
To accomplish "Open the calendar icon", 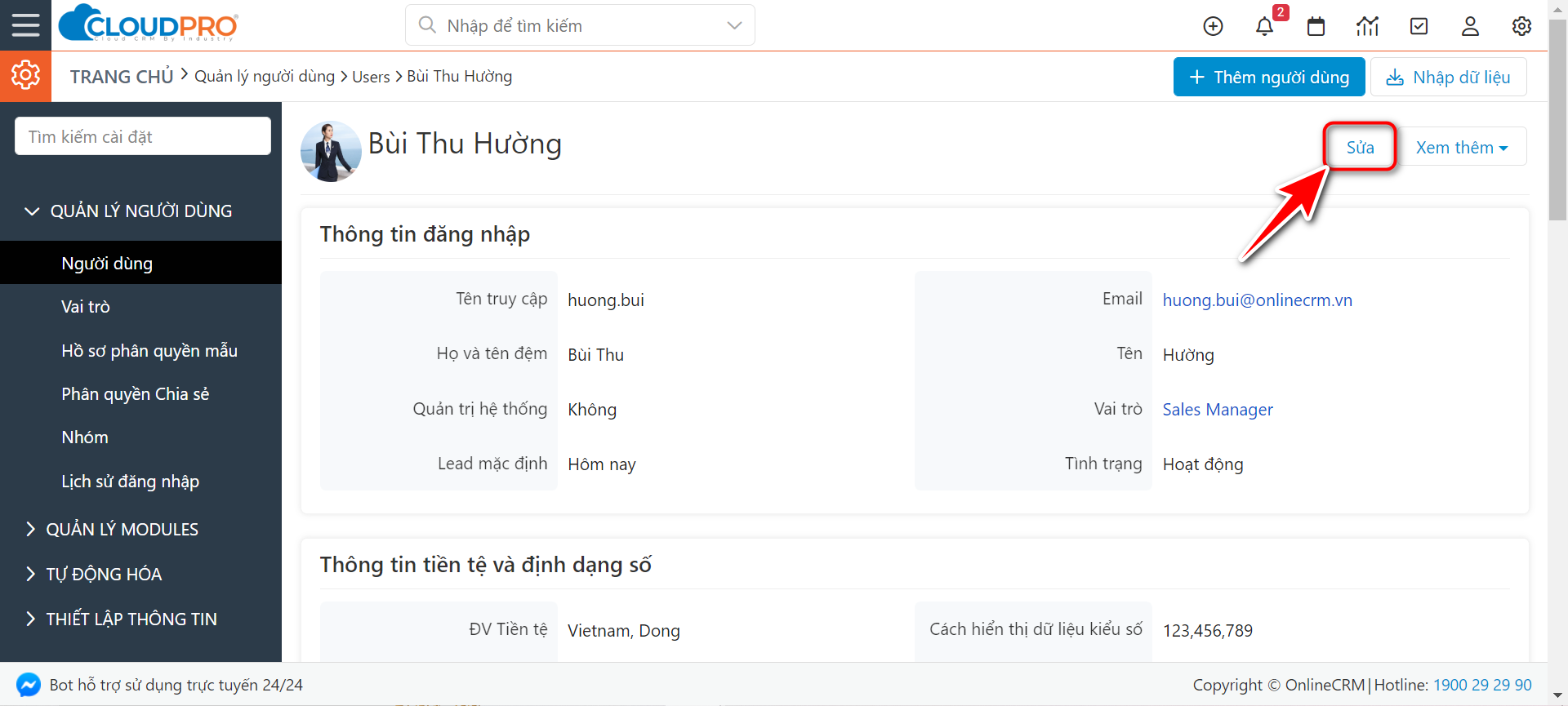I will (x=1316, y=26).
